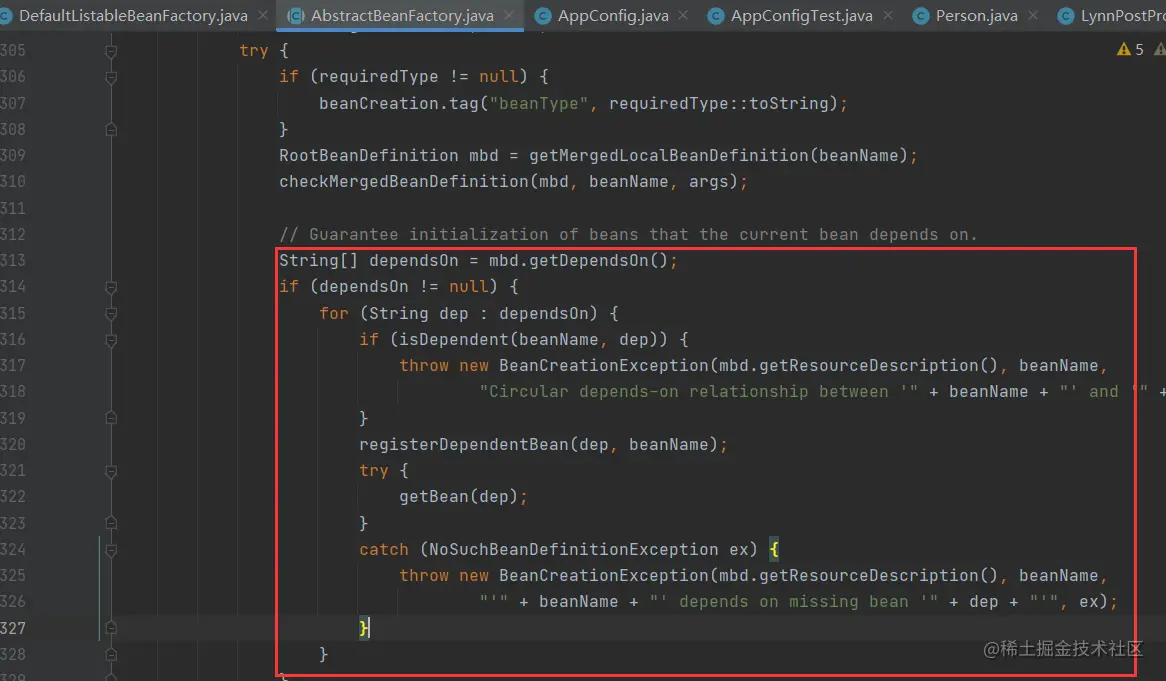
Task: Click line number 322 in gutter
Action: point(13,496)
